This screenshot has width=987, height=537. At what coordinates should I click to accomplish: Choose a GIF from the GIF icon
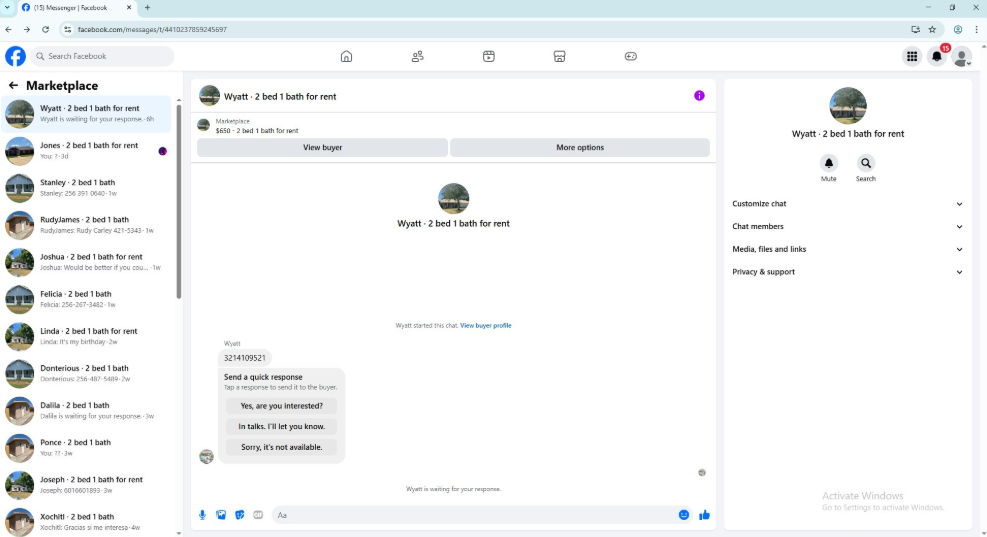[x=258, y=515]
